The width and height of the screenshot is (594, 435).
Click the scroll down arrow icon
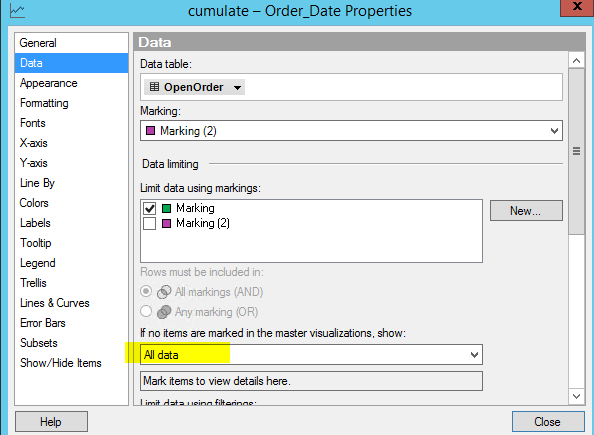pyautogui.click(x=577, y=396)
